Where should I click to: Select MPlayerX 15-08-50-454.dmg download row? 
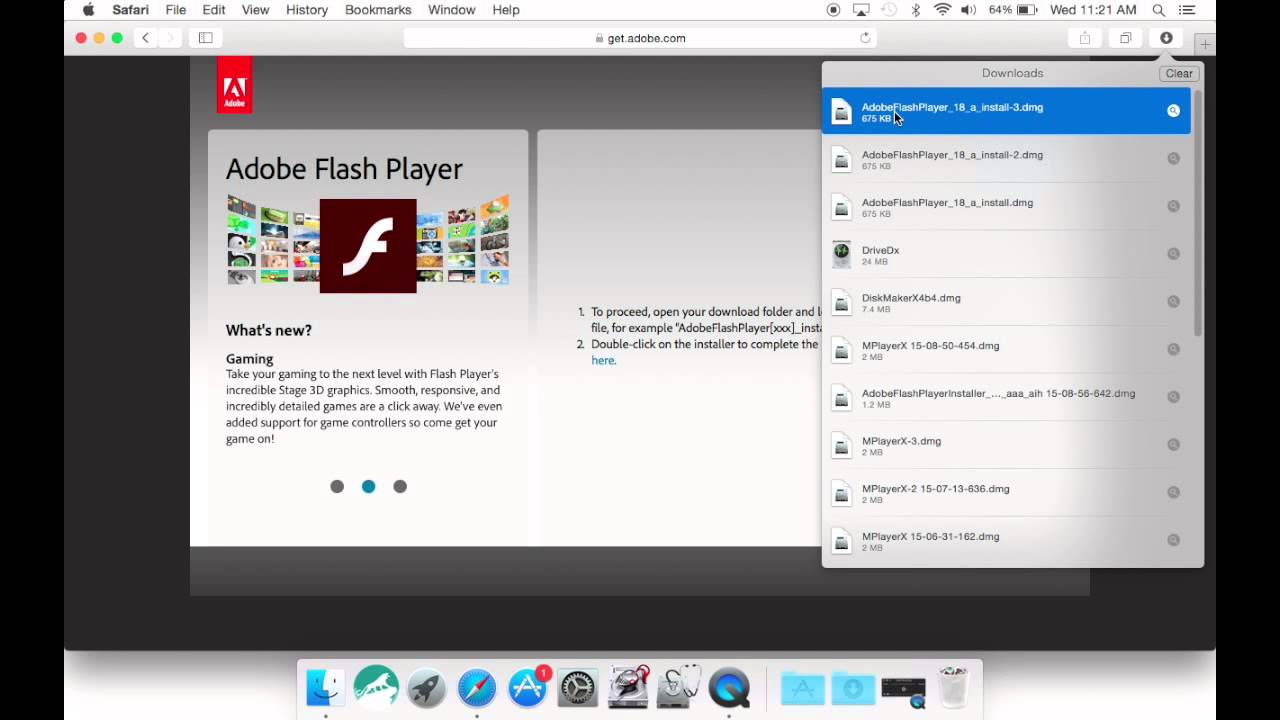tap(1006, 349)
